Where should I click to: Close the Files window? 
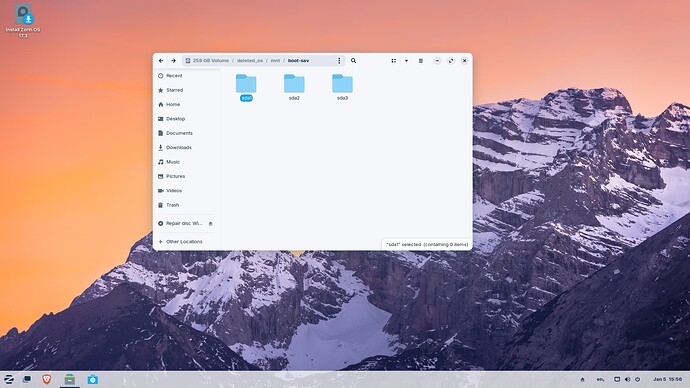coord(464,61)
